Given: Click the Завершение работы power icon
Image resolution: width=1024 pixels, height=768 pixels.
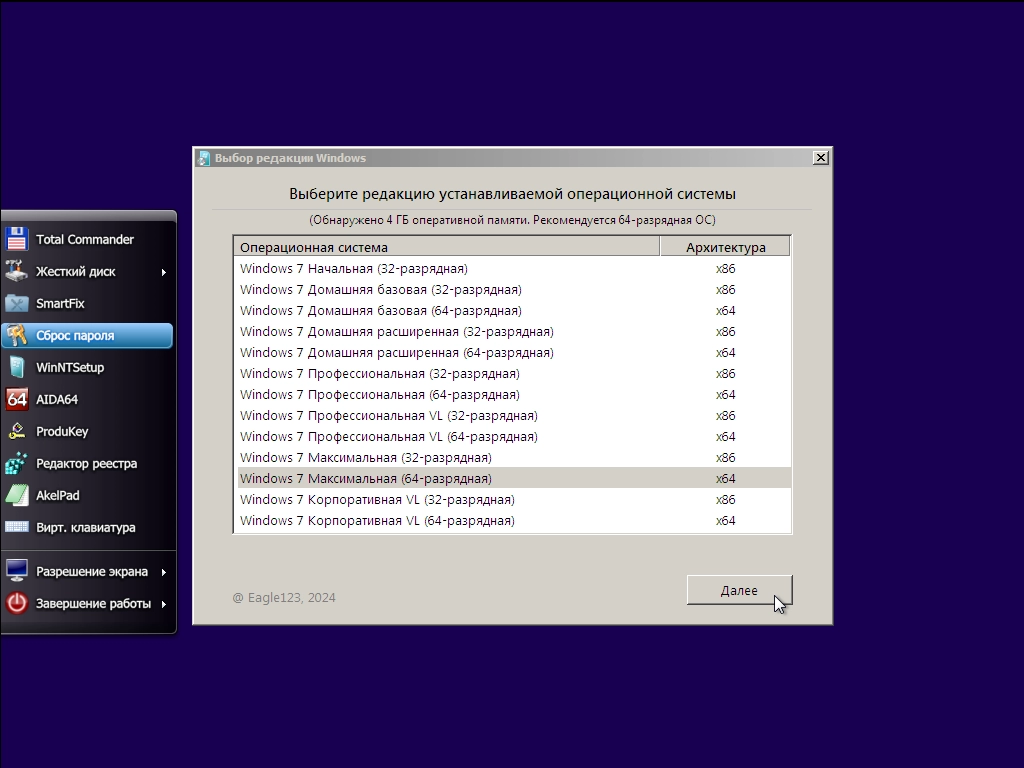Looking at the screenshot, I should point(17,603).
